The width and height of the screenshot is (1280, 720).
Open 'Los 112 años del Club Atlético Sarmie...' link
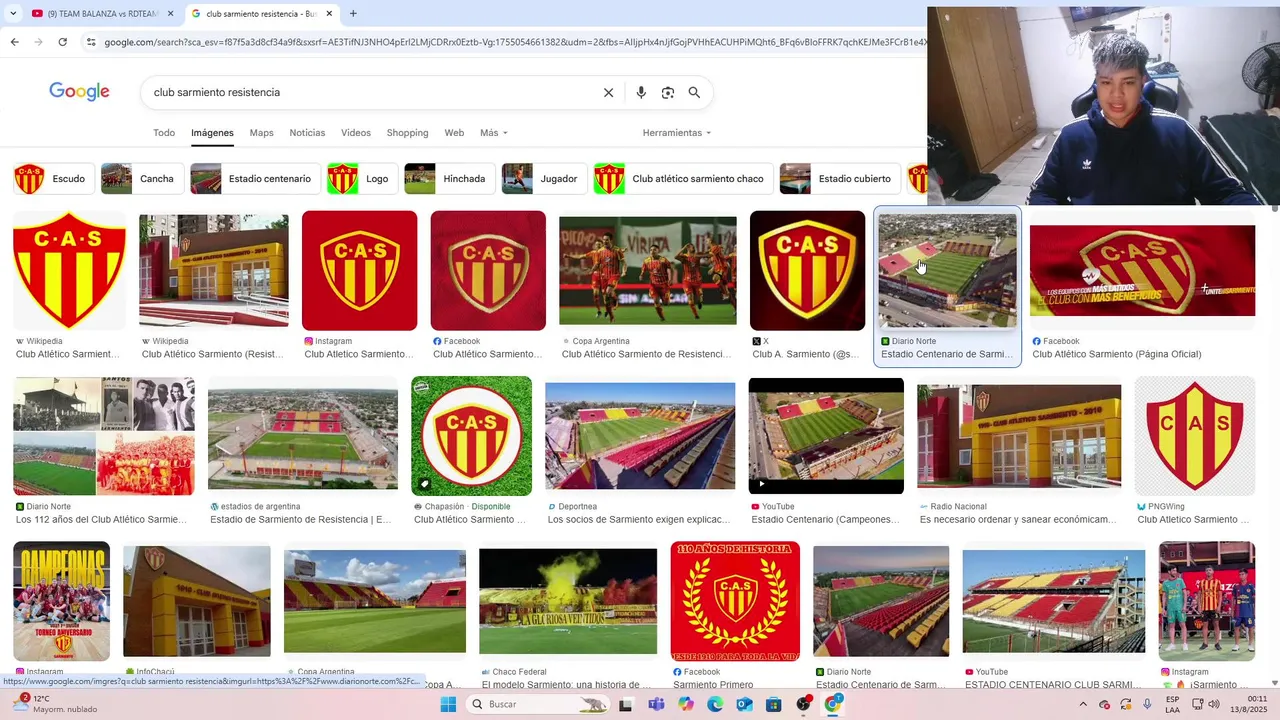tap(101, 520)
